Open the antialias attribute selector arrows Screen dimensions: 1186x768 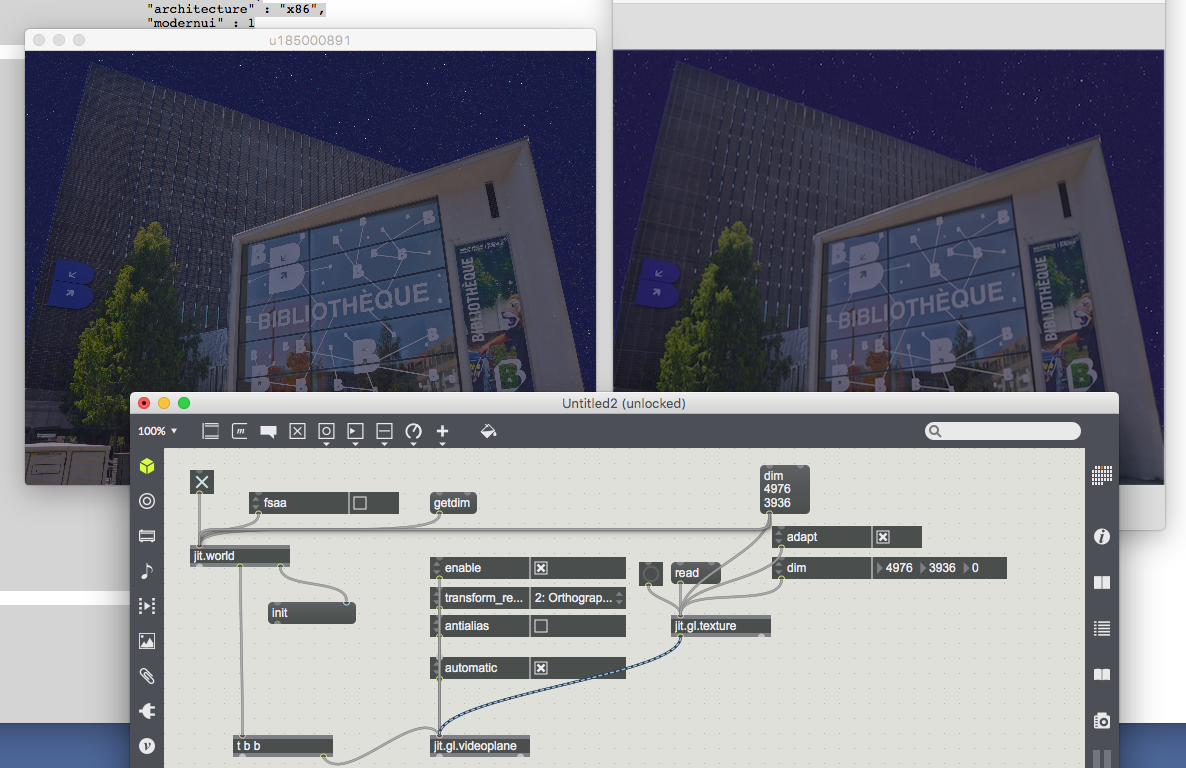(x=436, y=627)
